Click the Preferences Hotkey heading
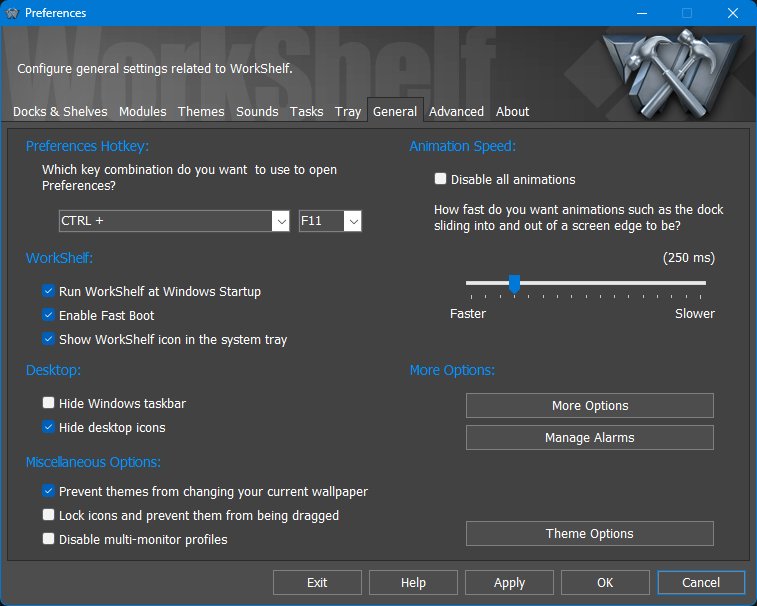 pos(87,146)
